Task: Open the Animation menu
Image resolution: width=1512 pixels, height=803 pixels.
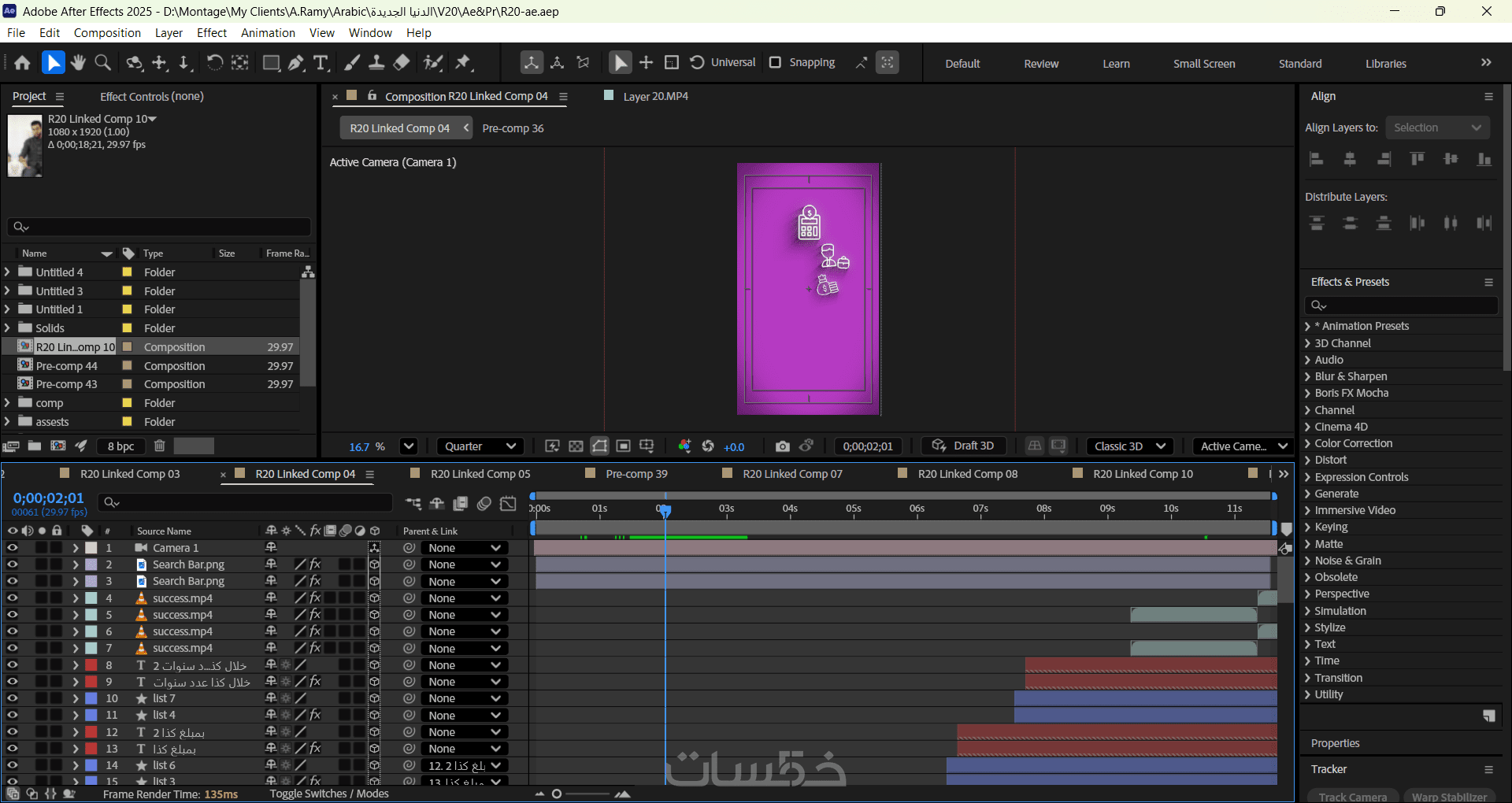Action: (268, 33)
